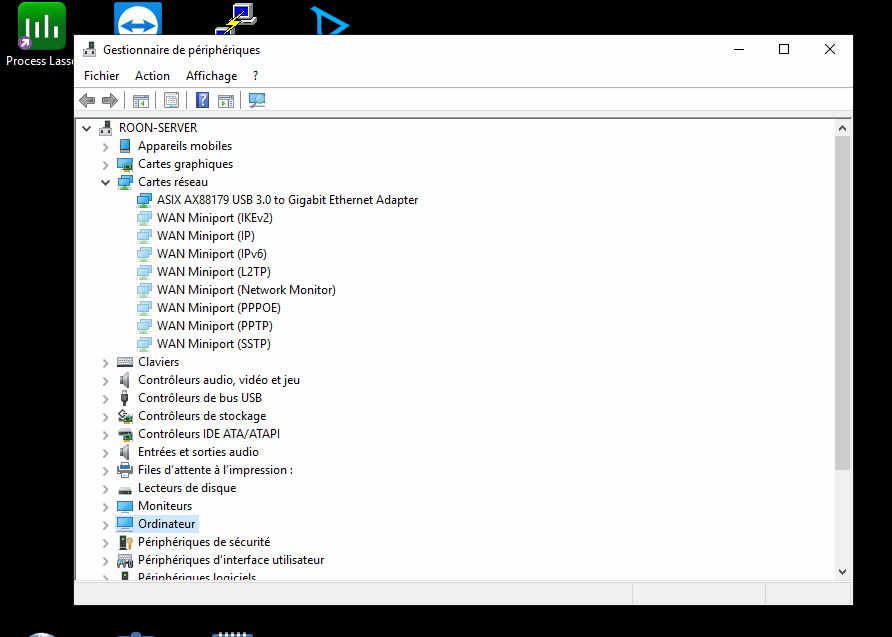892x637 pixels.
Task: Click the Forward arrow toolbar icon
Action: (x=110, y=101)
